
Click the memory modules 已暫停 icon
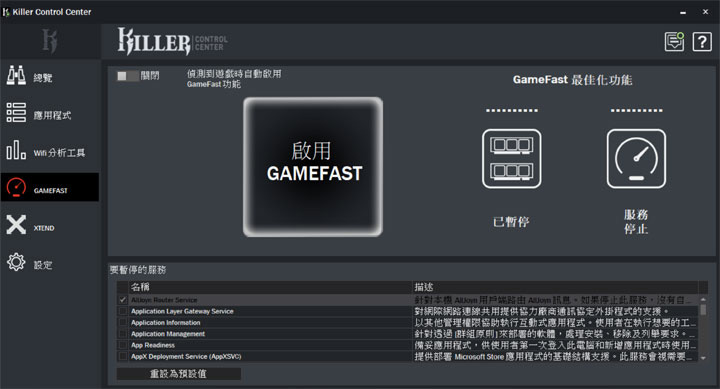point(512,159)
